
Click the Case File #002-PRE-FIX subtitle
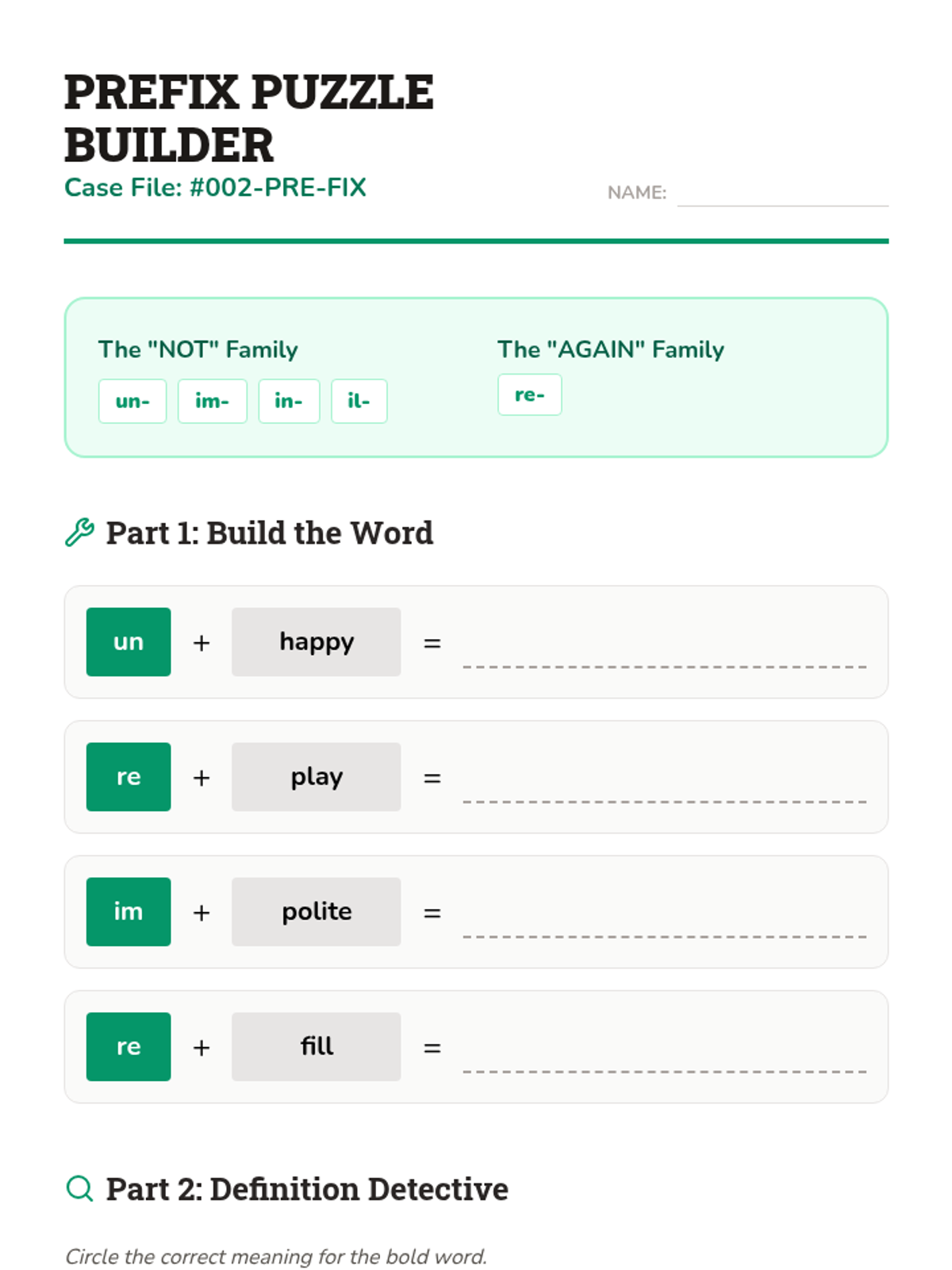click(x=215, y=187)
